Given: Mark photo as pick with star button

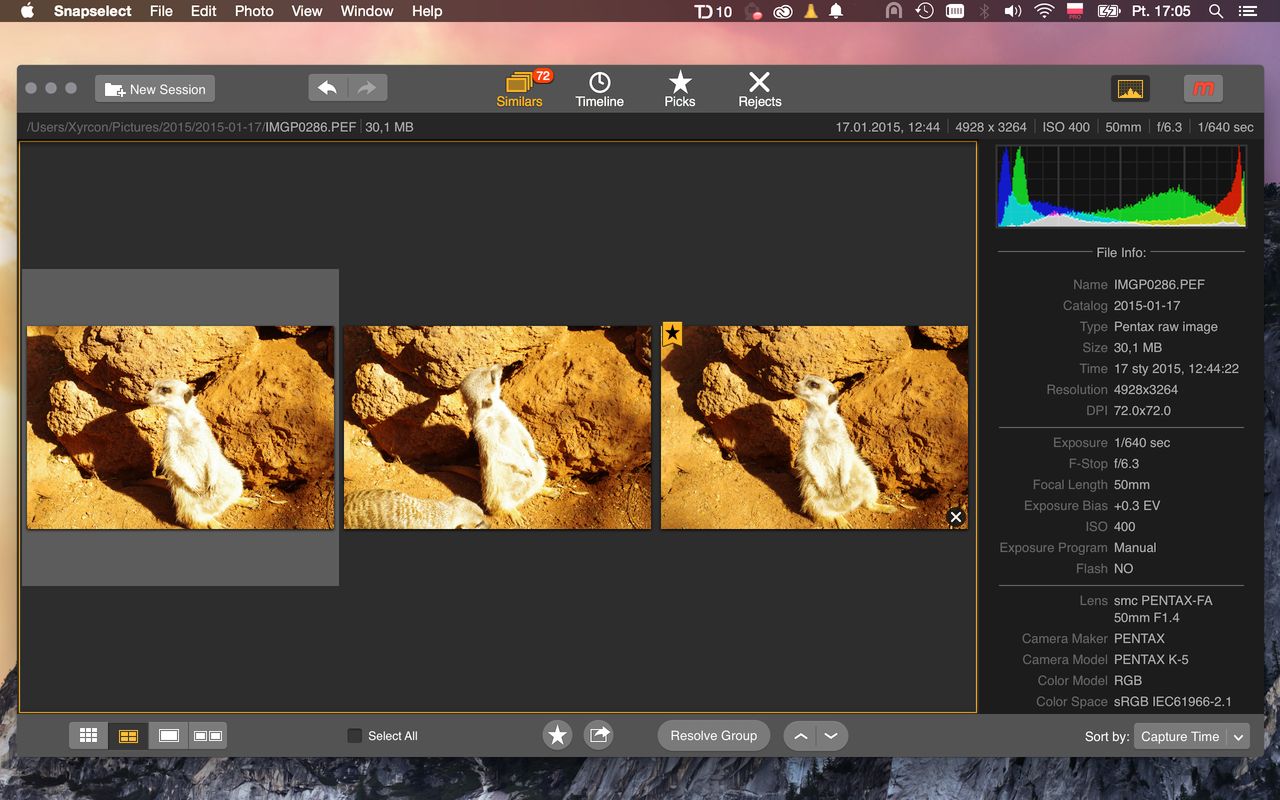Looking at the screenshot, I should click(557, 736).
